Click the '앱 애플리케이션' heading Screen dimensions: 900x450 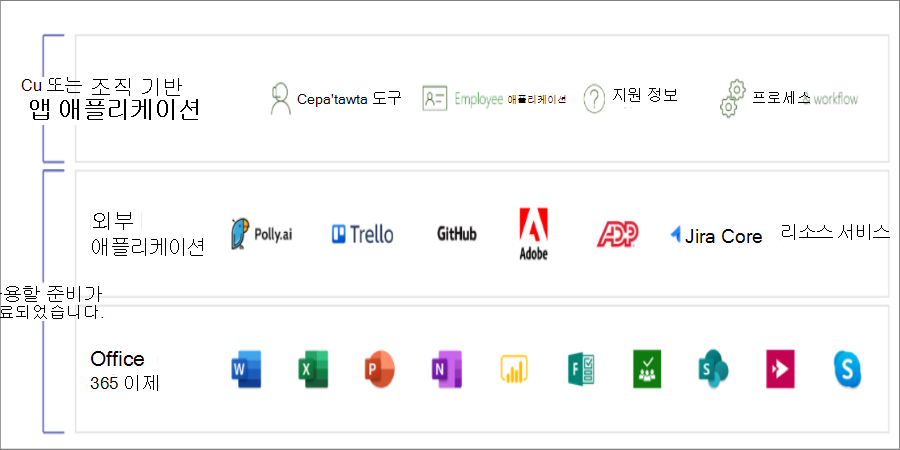(x=114, y=110)
